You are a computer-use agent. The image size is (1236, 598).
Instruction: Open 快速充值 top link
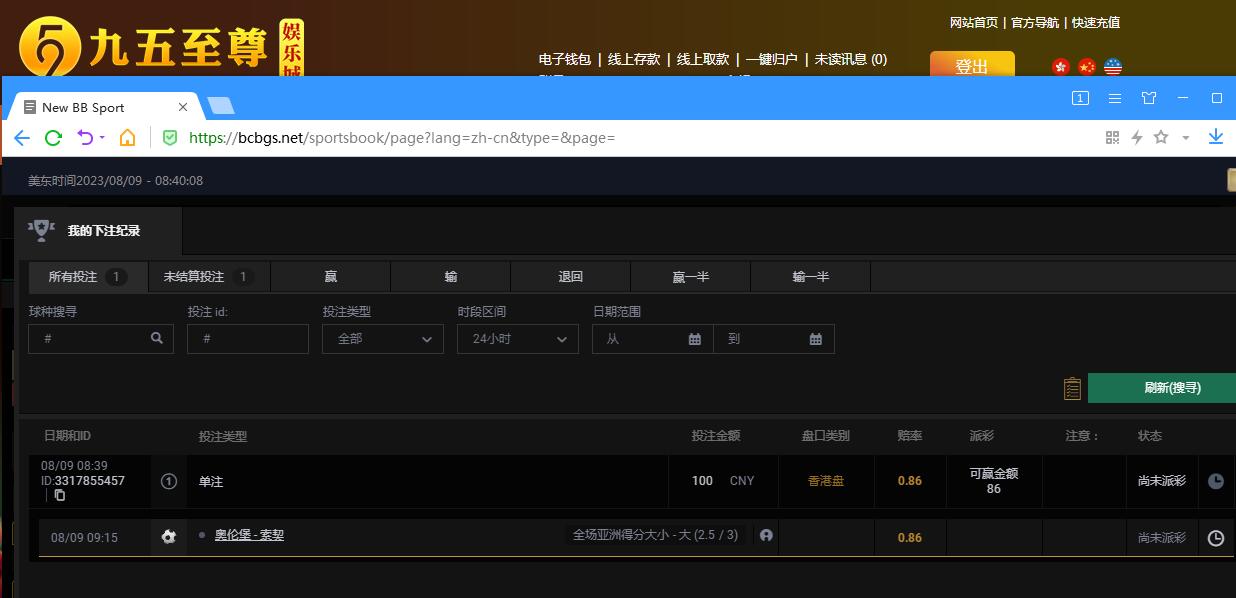tap(1096, 22)
